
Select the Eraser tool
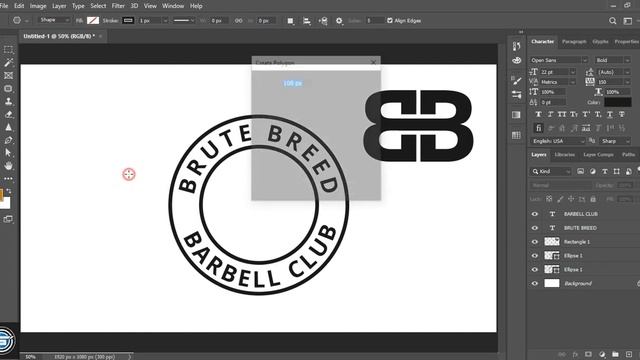pyautogui.click(x=8, y=114)
